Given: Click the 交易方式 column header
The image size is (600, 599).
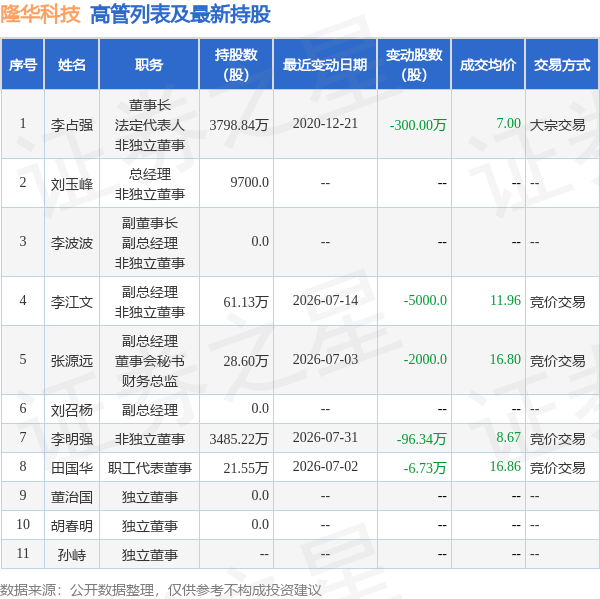Looking at the screenshot, I should coord(562,64).
